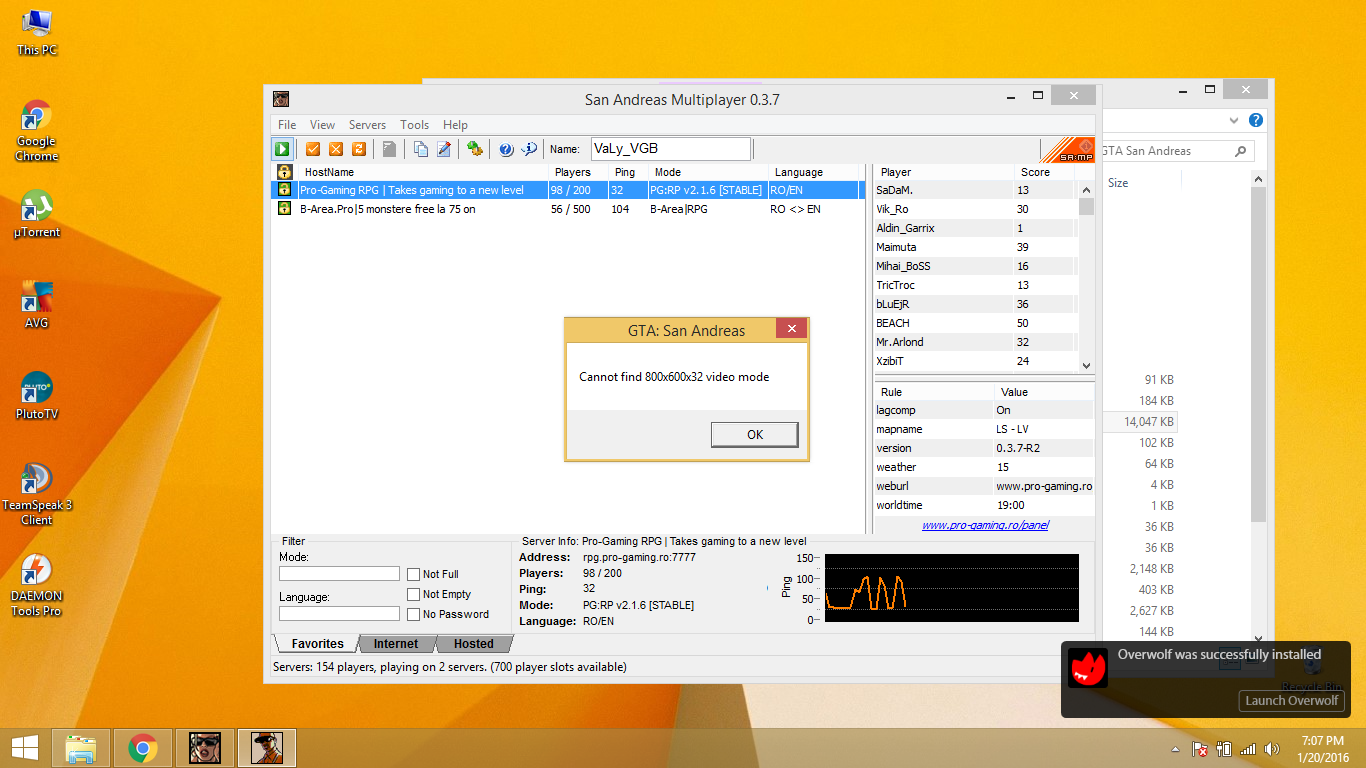
Task: Open the View menu
Action: [322, 125]
